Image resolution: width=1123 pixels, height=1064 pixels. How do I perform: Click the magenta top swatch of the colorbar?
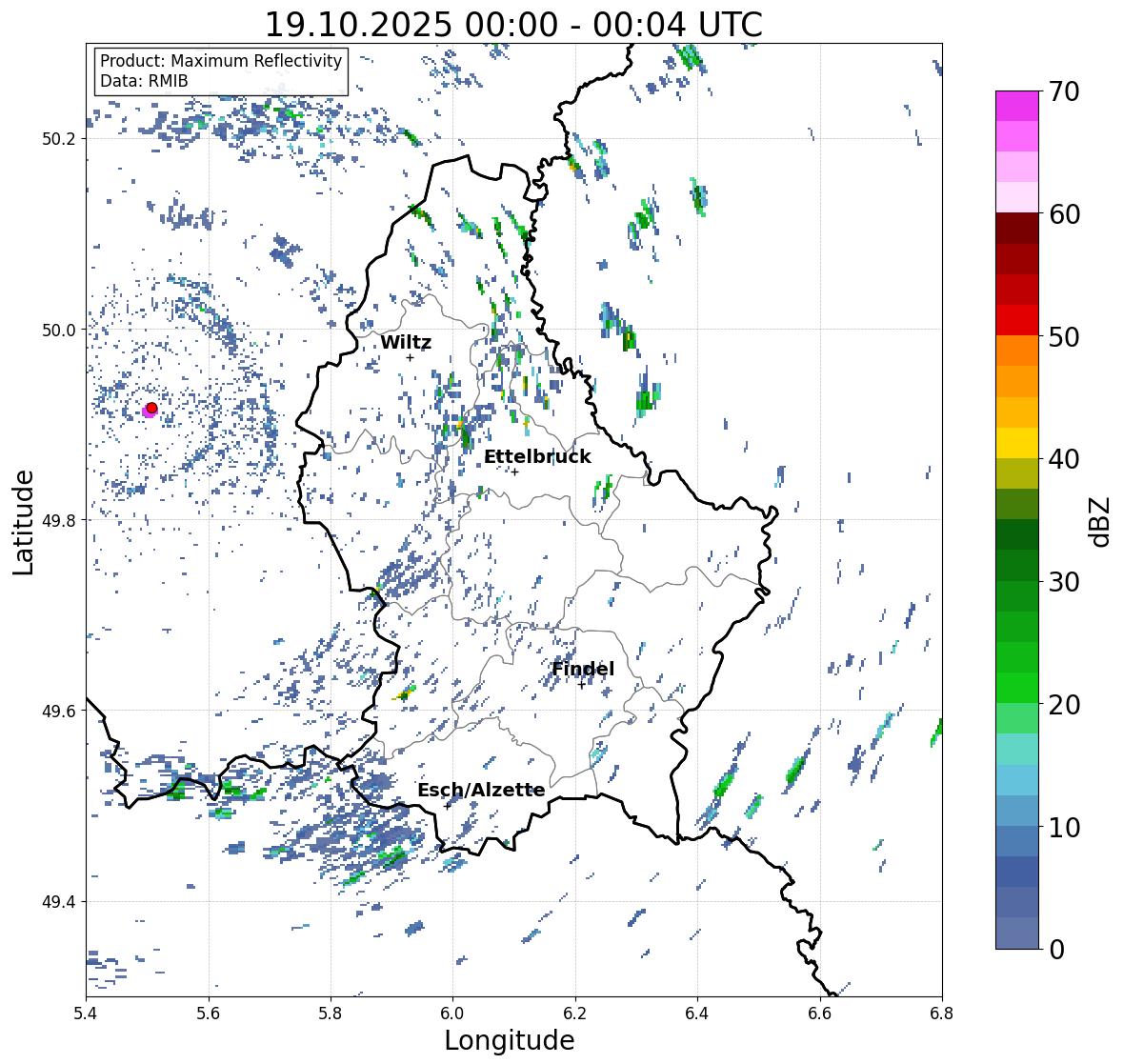click(1017, 106)
